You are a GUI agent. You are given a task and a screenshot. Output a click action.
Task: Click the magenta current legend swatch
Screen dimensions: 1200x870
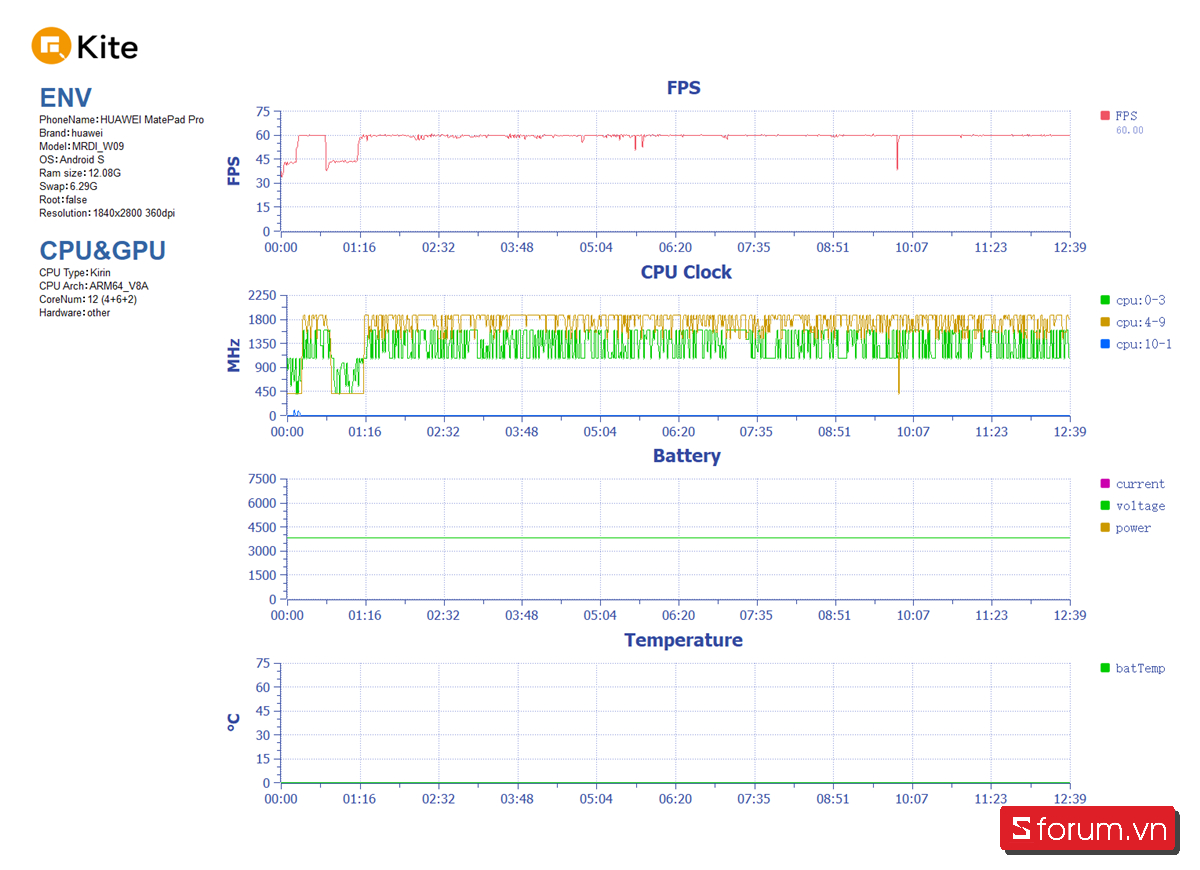(x=1105, y=484)
